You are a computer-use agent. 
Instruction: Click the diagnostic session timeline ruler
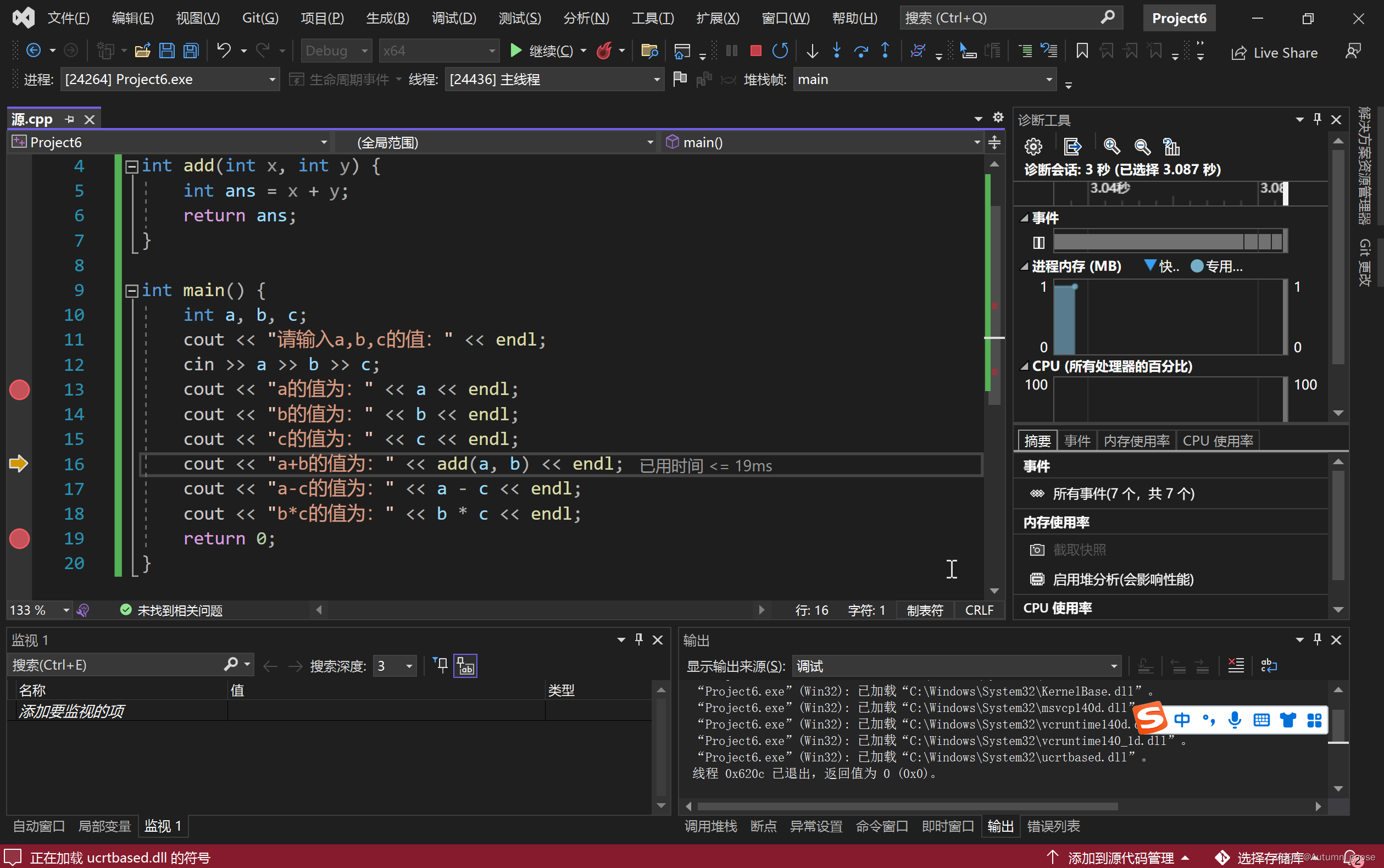[1171, 193]
